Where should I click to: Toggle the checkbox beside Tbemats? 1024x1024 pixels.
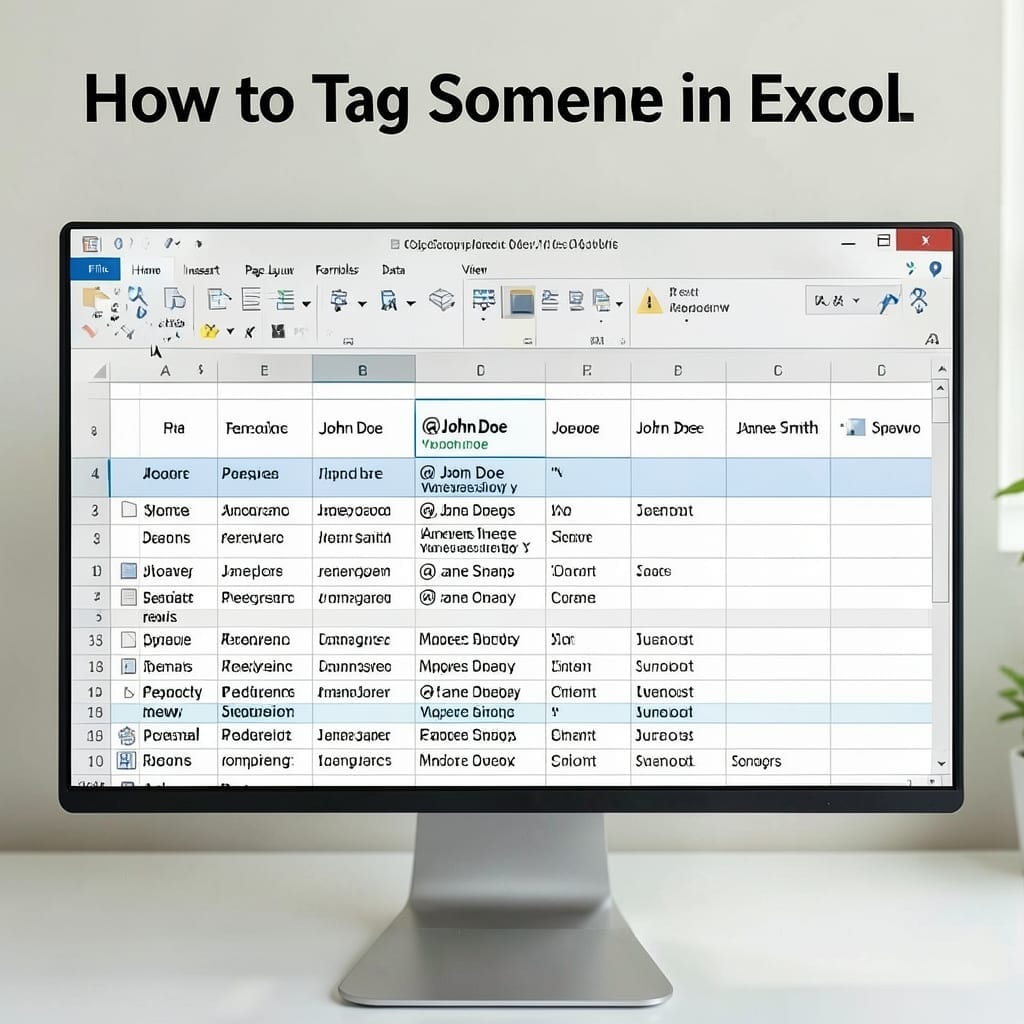(x=129, y=666)
